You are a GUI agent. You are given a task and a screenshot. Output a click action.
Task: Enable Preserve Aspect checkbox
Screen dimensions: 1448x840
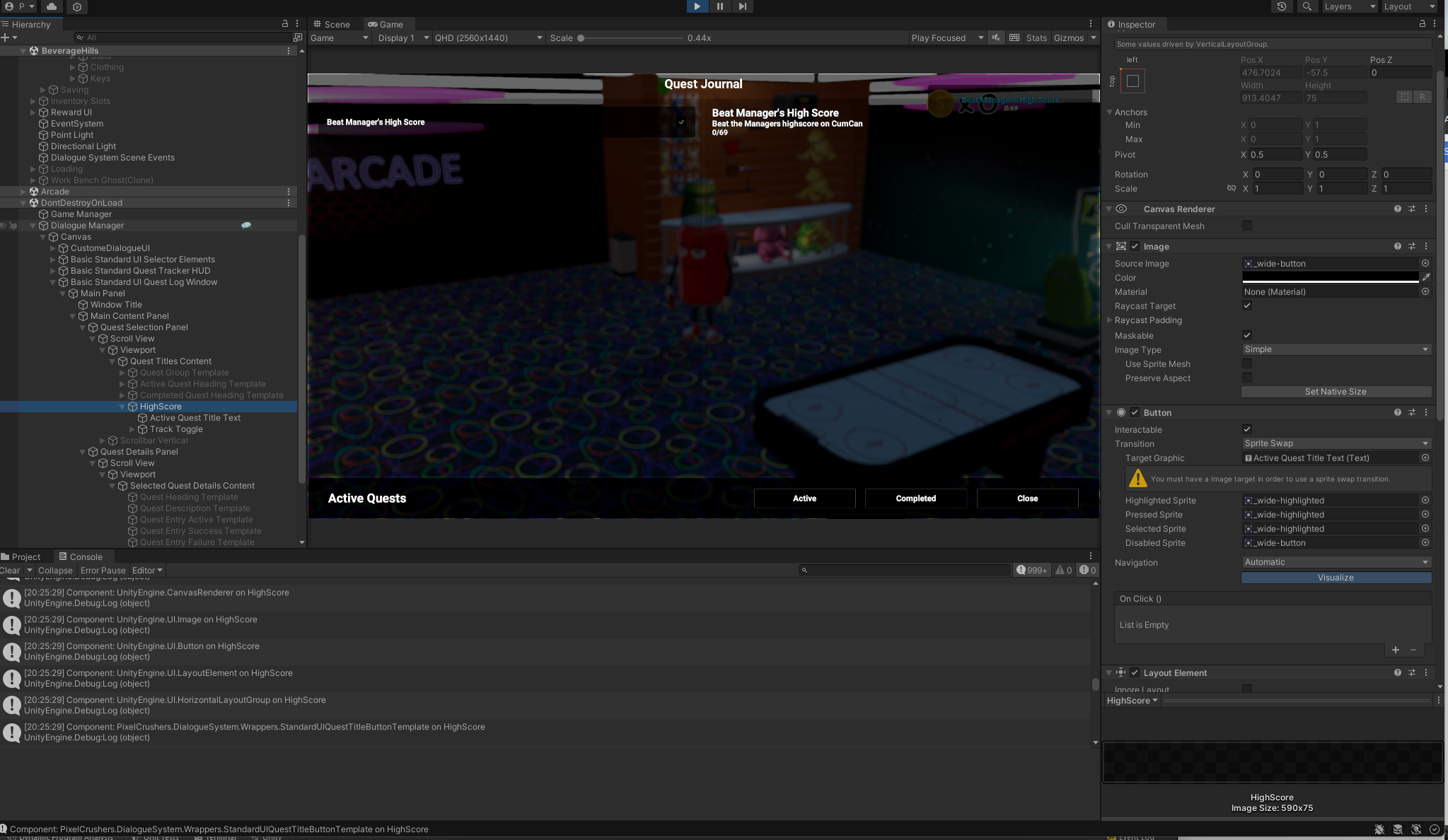1247,378
